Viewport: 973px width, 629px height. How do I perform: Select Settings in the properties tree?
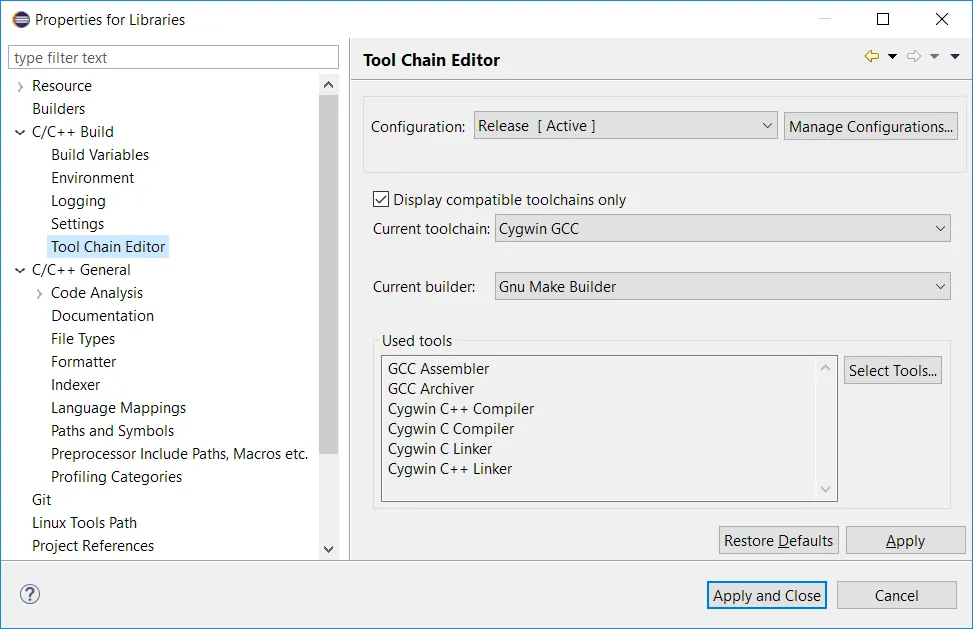click(x=77, y=224)
